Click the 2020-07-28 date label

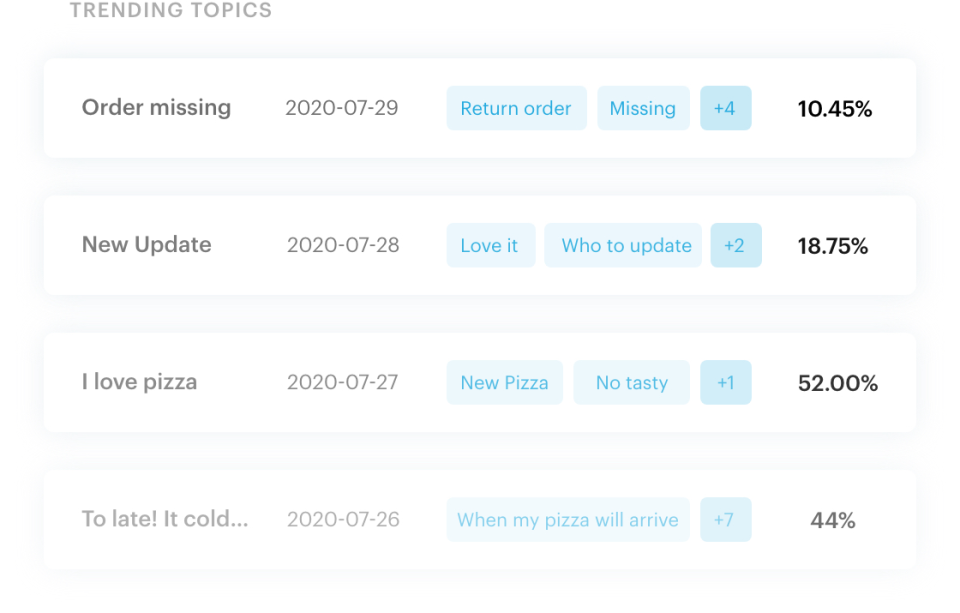coord(343,245)
